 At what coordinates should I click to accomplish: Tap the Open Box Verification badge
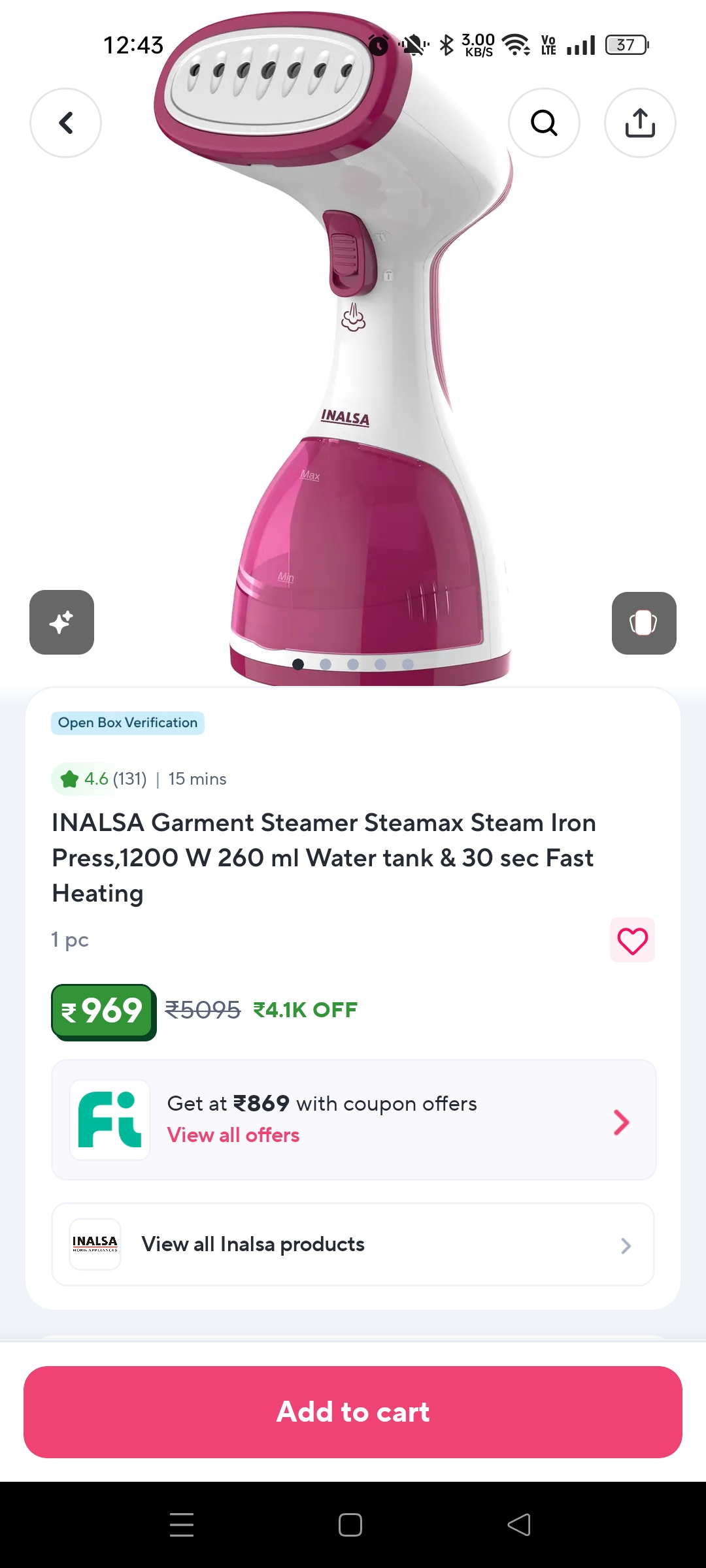tap(127, 723)
